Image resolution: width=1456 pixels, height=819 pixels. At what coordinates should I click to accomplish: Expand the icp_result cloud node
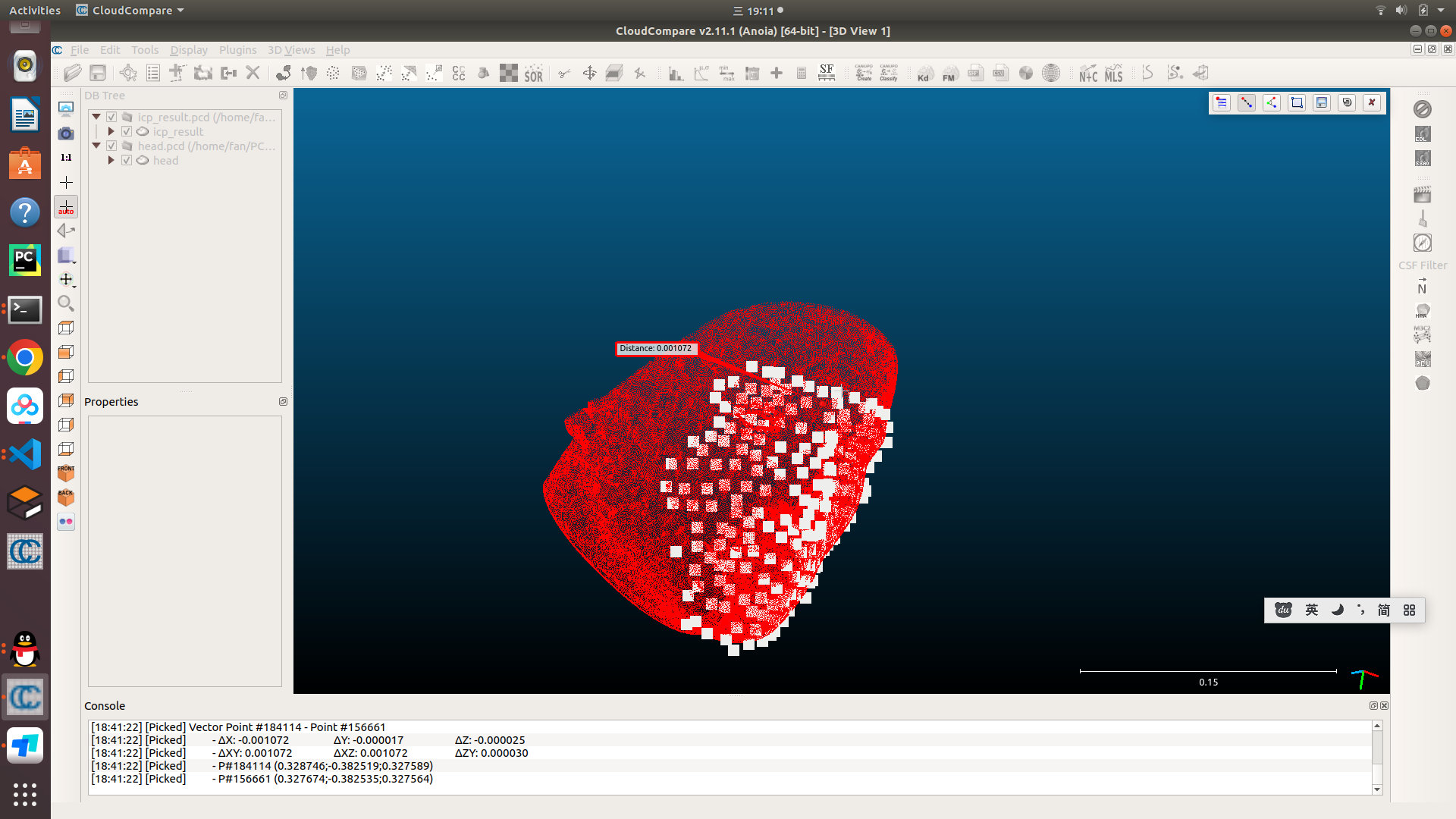[x=111, y=131]
